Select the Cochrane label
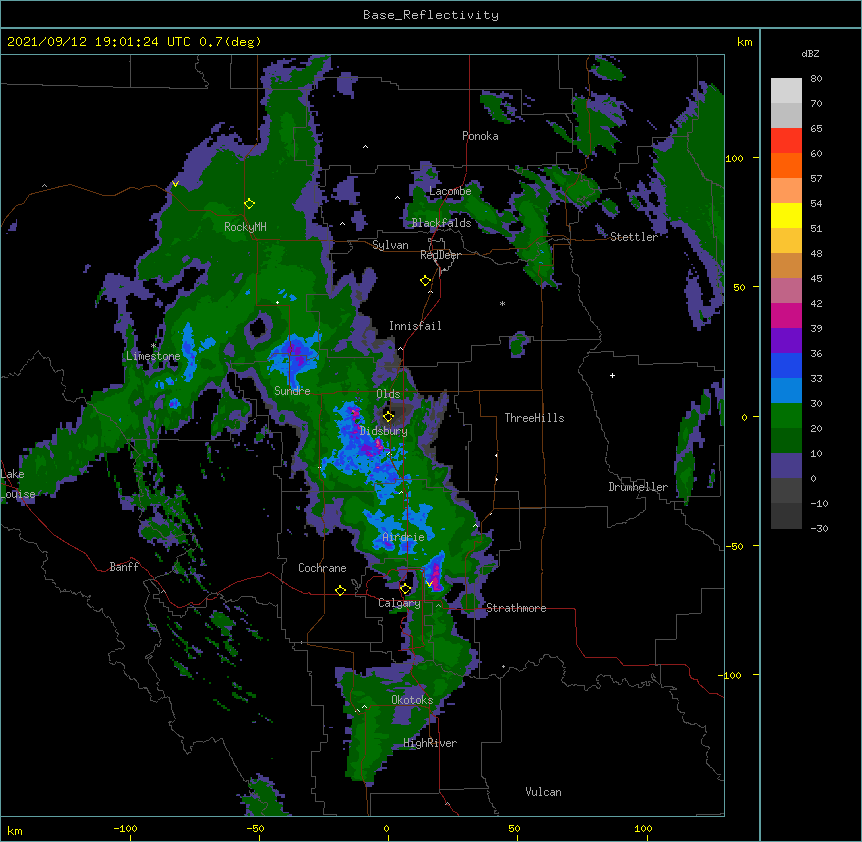This screenshot has height=842, width=862. [322, 568]
